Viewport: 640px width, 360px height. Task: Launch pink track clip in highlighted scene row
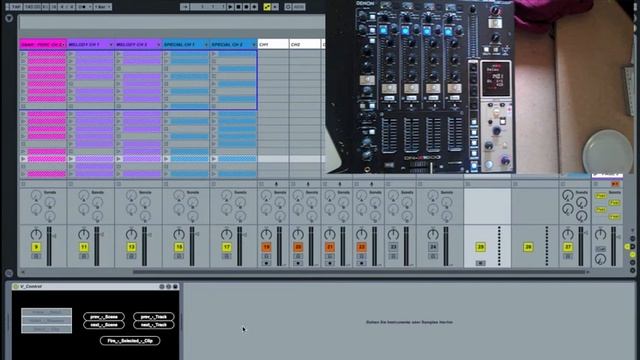point(23,159)
